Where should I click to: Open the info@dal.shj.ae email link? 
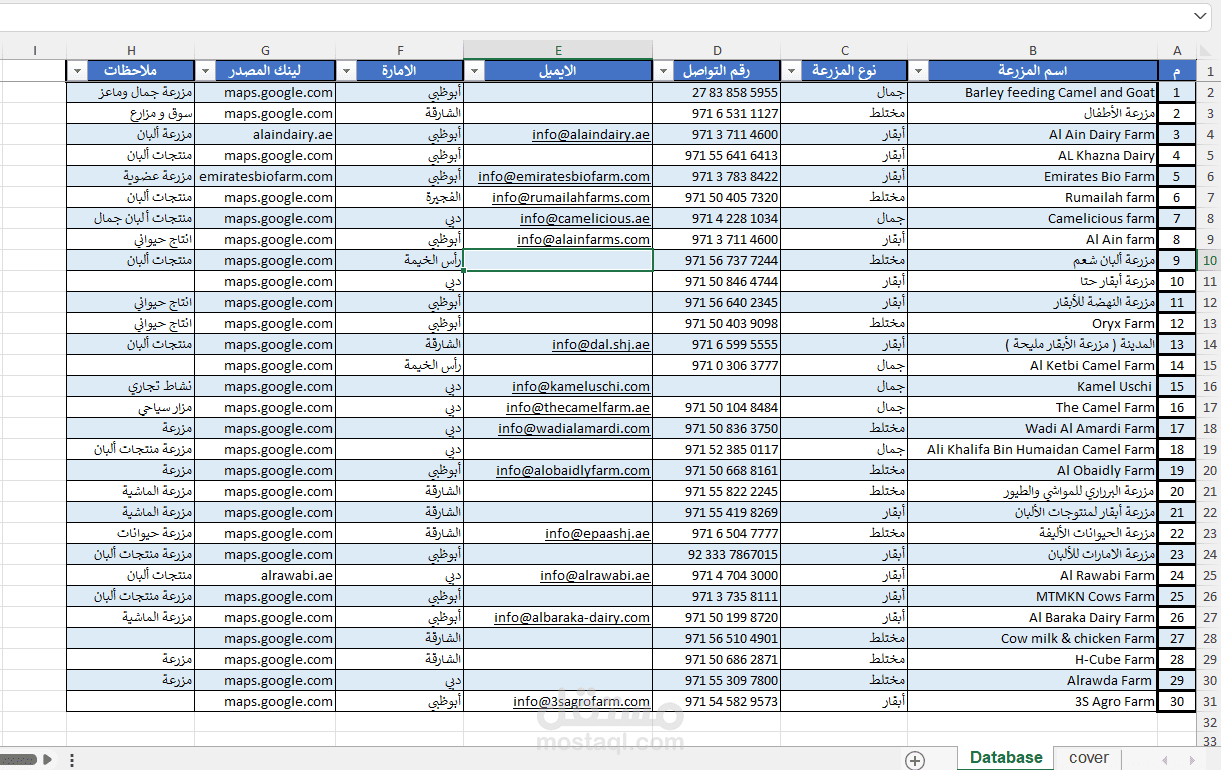tap(601, 344)
